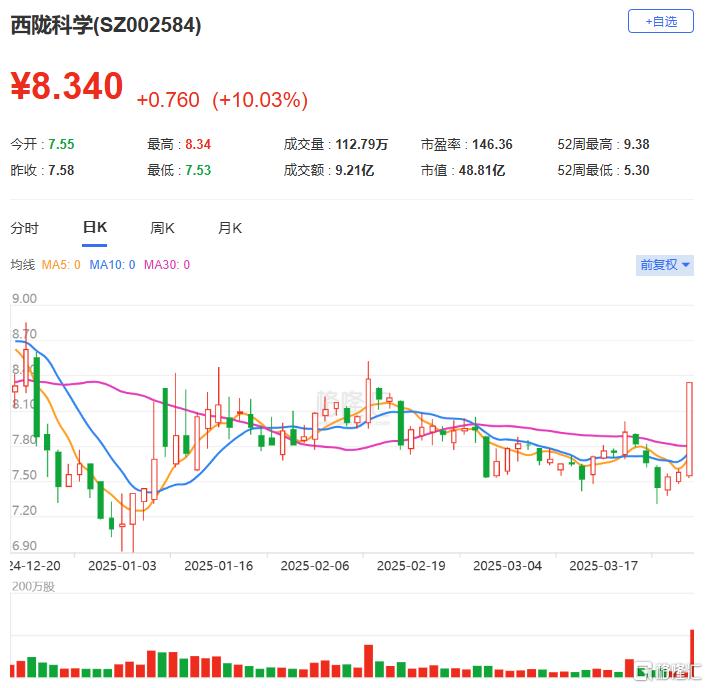Click the MA30 moving average label
Screen dimensions: 708x688
click(x=167, y=265)
